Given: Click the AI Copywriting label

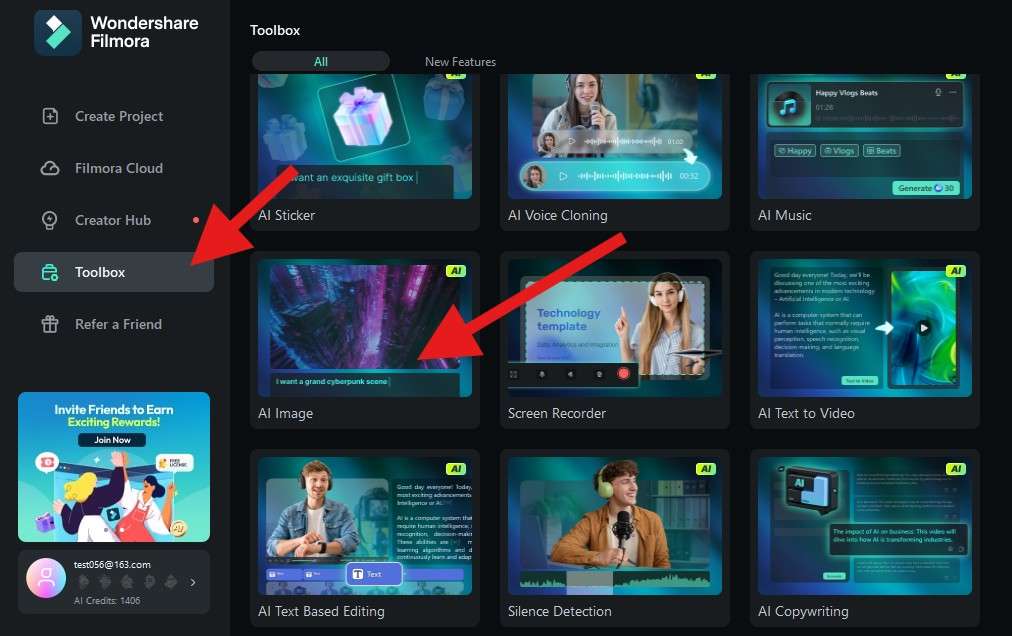Looking at the screenshot, I should [x=804, y=611].
